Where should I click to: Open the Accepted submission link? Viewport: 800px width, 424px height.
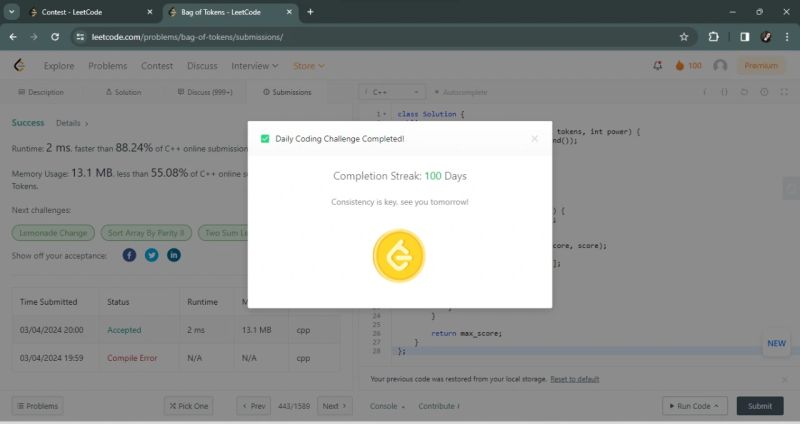(124, 330)
